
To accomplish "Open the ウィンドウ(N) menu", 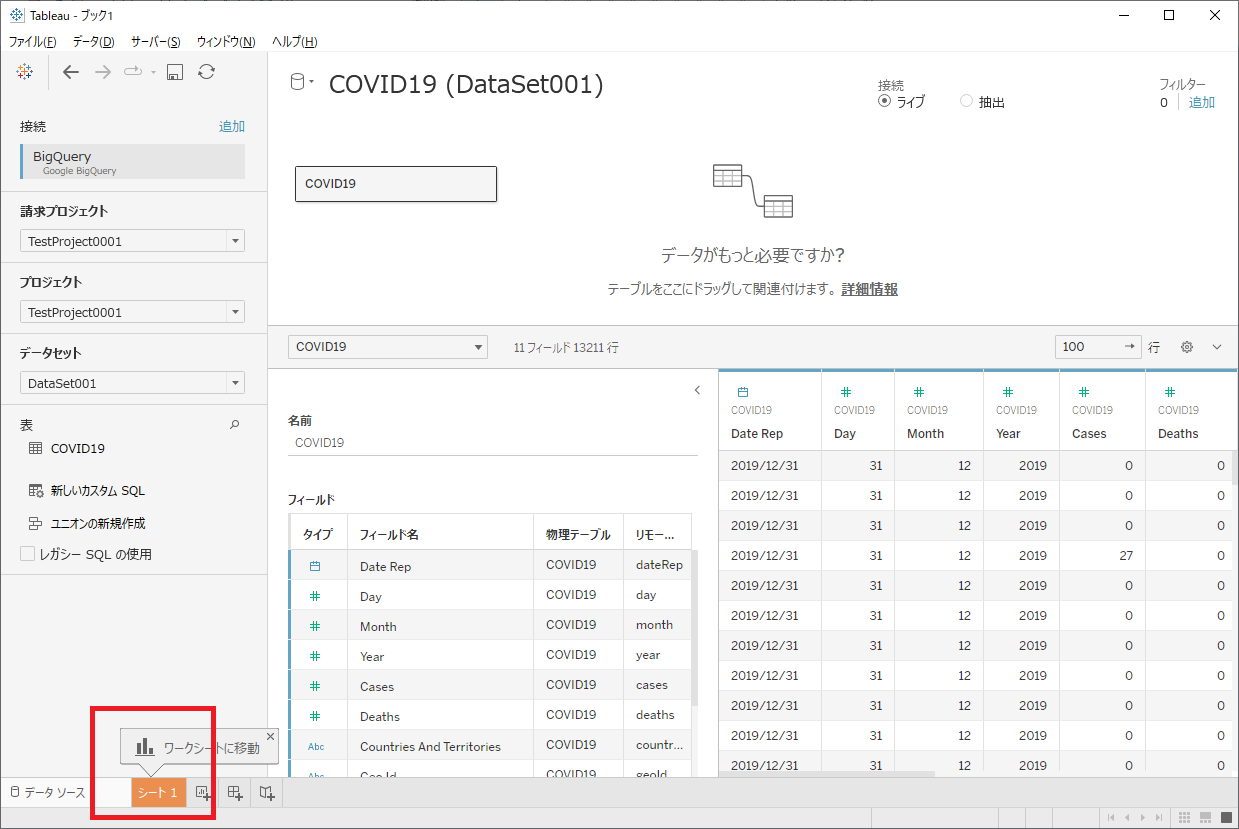I will pos(225,41).
